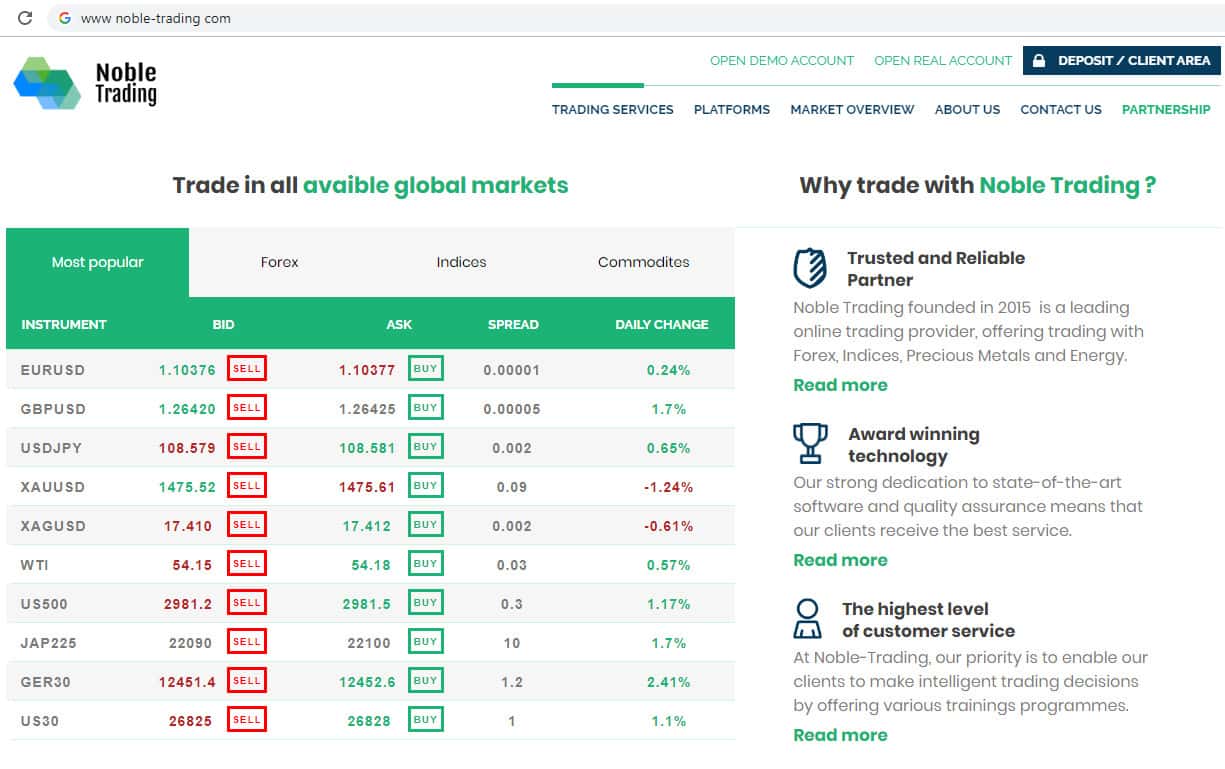
Task: Follow Read more under Award winning technology
Action: [x=840, y=560]
